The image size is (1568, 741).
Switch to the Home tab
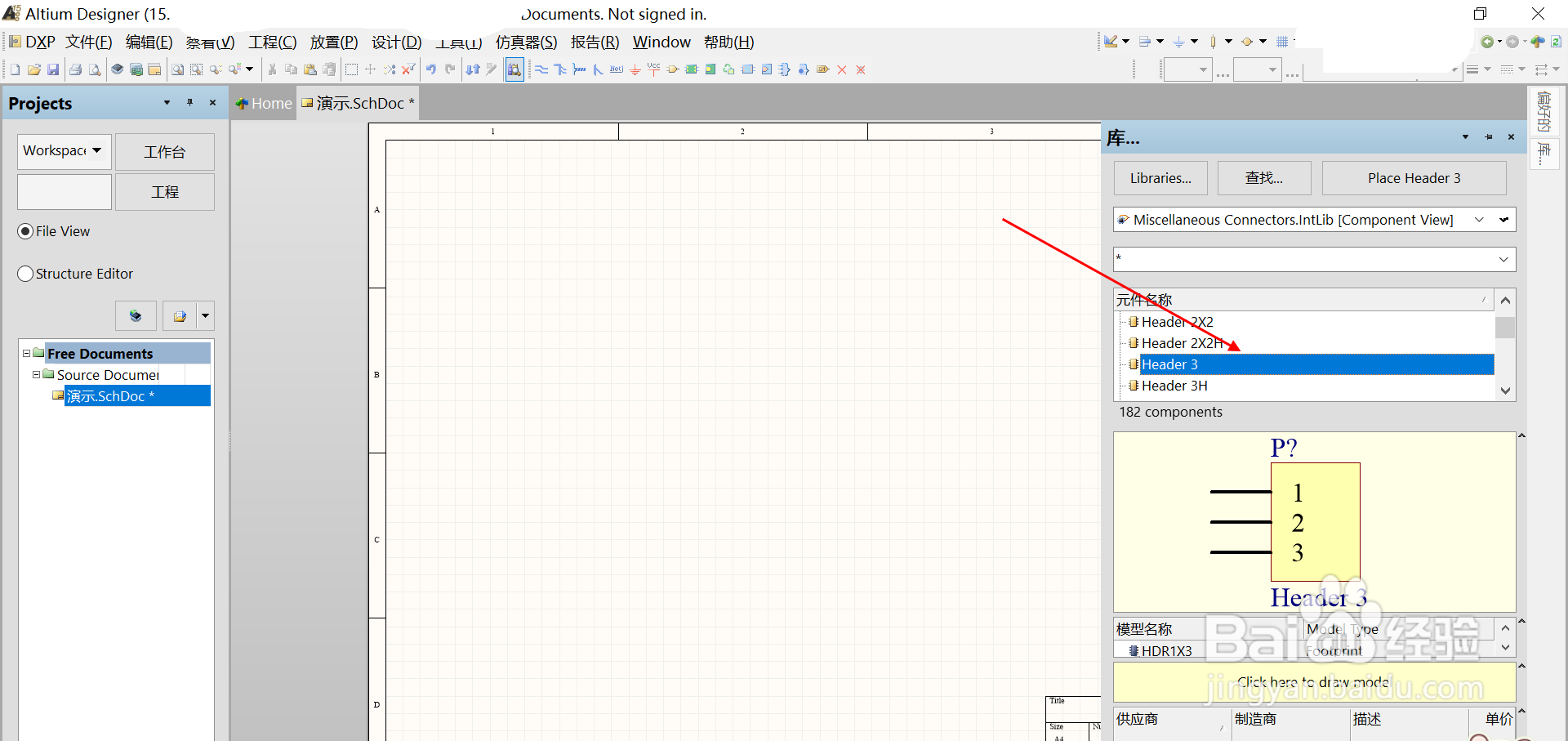264,103
